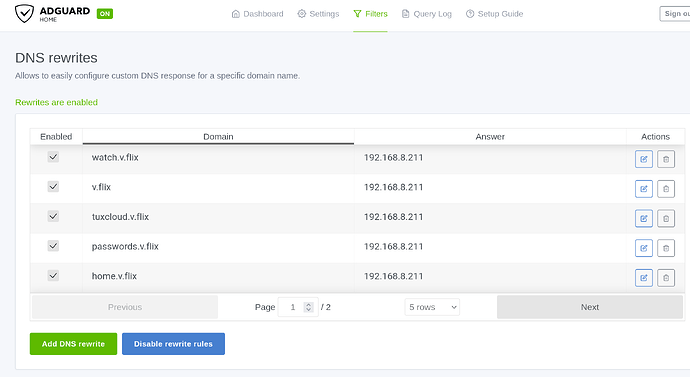The height and width of the screenshot is (377, 690).
Task: Toggle the Enabled checkbox for v.flix
Action: 53,187
